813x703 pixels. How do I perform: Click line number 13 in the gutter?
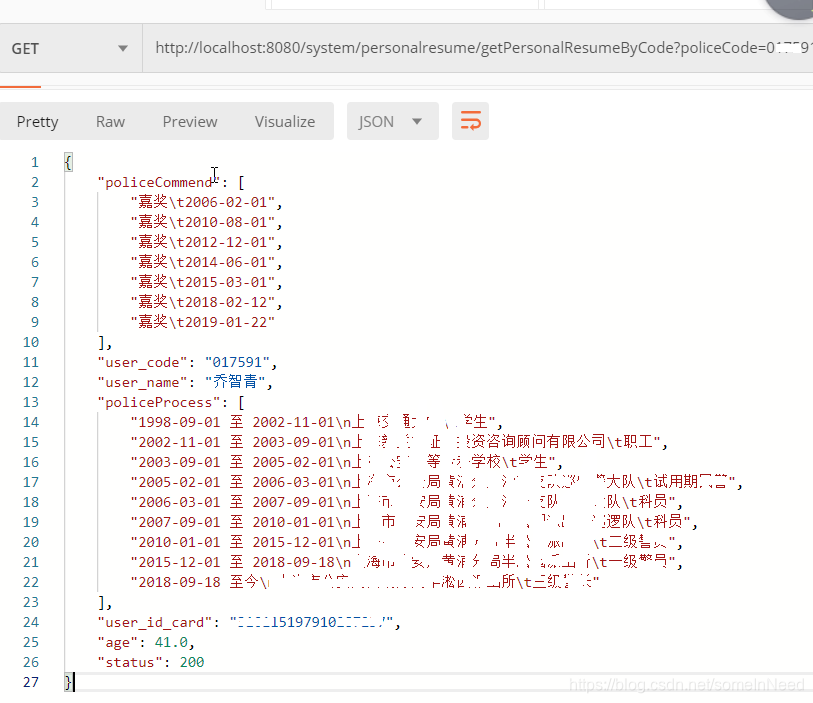(x=31, y=403)
